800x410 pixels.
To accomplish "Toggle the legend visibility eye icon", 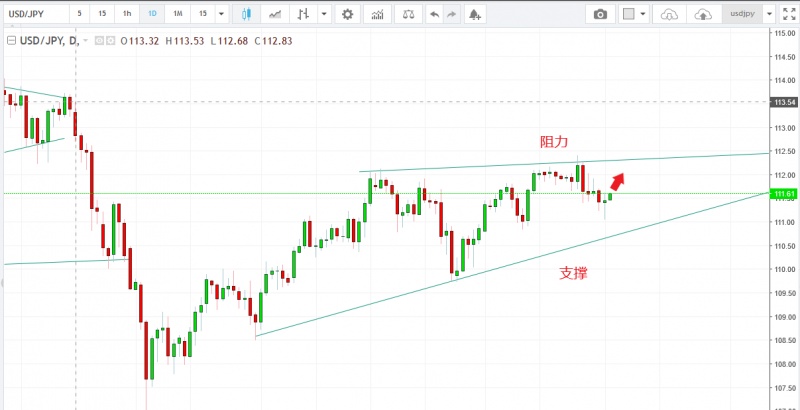I will [x=97, y=40].
